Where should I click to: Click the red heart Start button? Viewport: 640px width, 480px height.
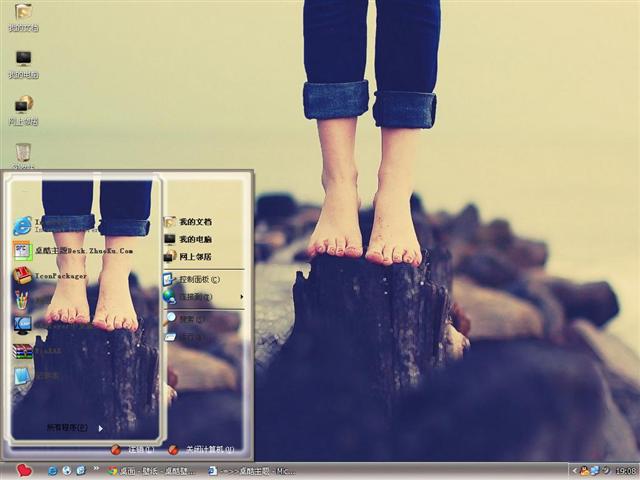click(24, 470)
